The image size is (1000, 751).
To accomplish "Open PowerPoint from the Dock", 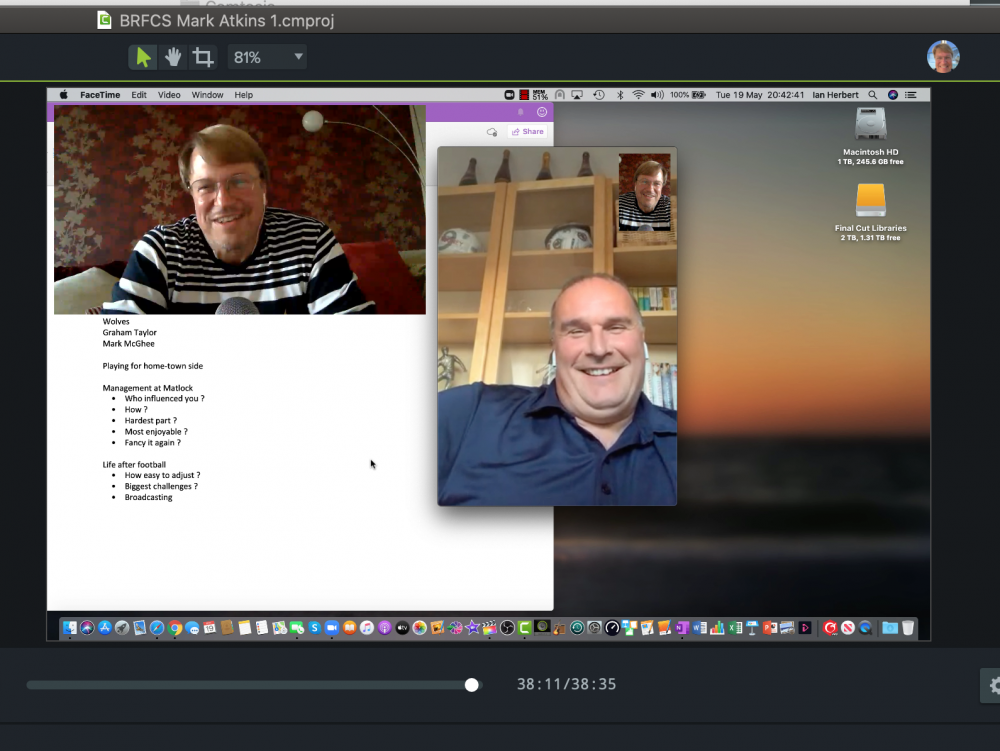I will [770, 628].
